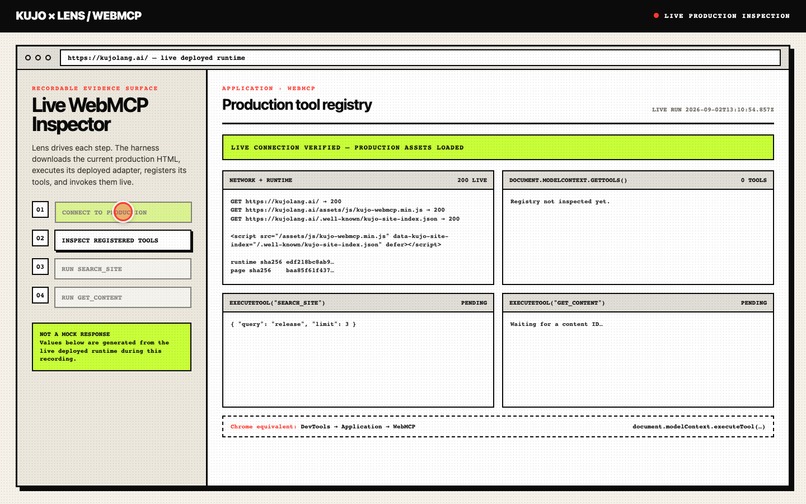The height and width of the screenshot is (504, 806).
Task: Click the runtime sha256 hash line
Action: coord(282,262)
